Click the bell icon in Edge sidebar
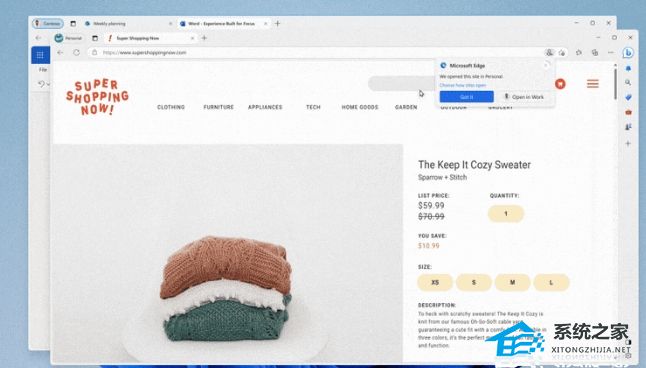 pyautogui.click(x=628, y=68)
